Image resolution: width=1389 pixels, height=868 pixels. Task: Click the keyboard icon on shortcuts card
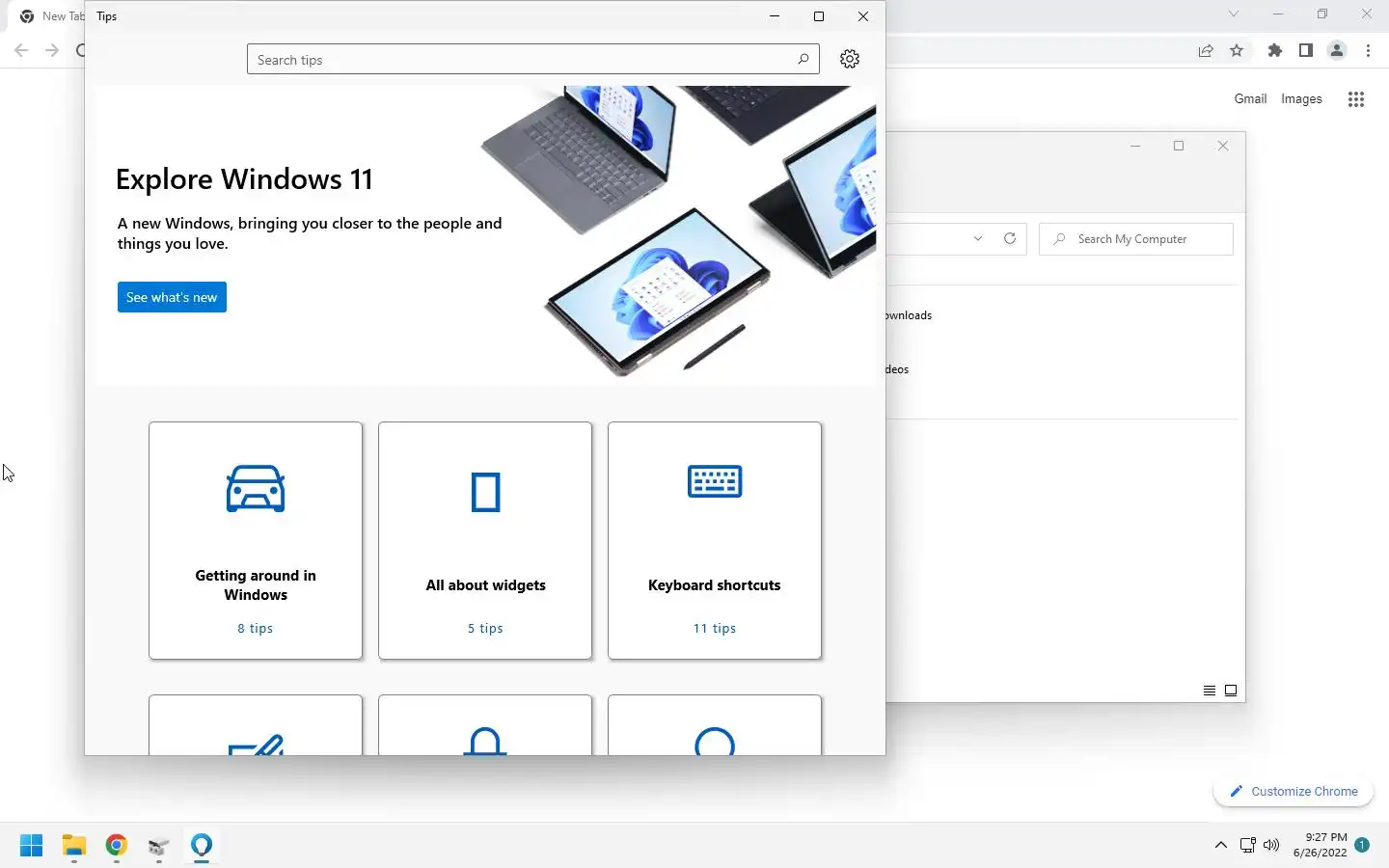[715, 480]
